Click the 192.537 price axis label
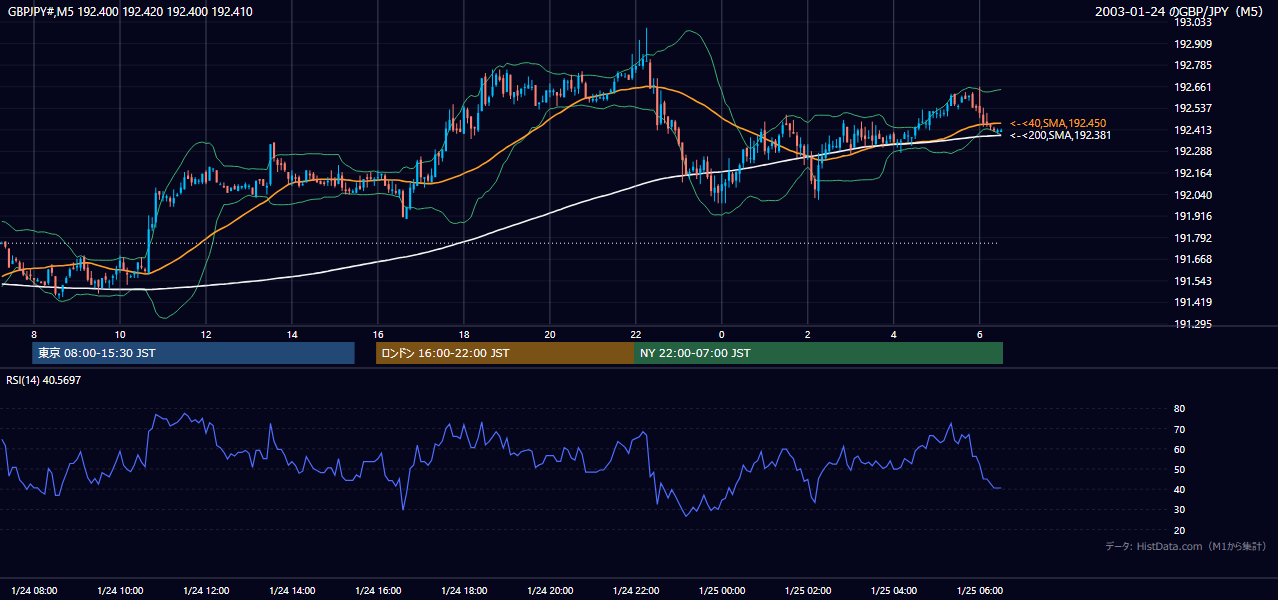The width and height of the screenshot is (1278, 600). 1193,108
